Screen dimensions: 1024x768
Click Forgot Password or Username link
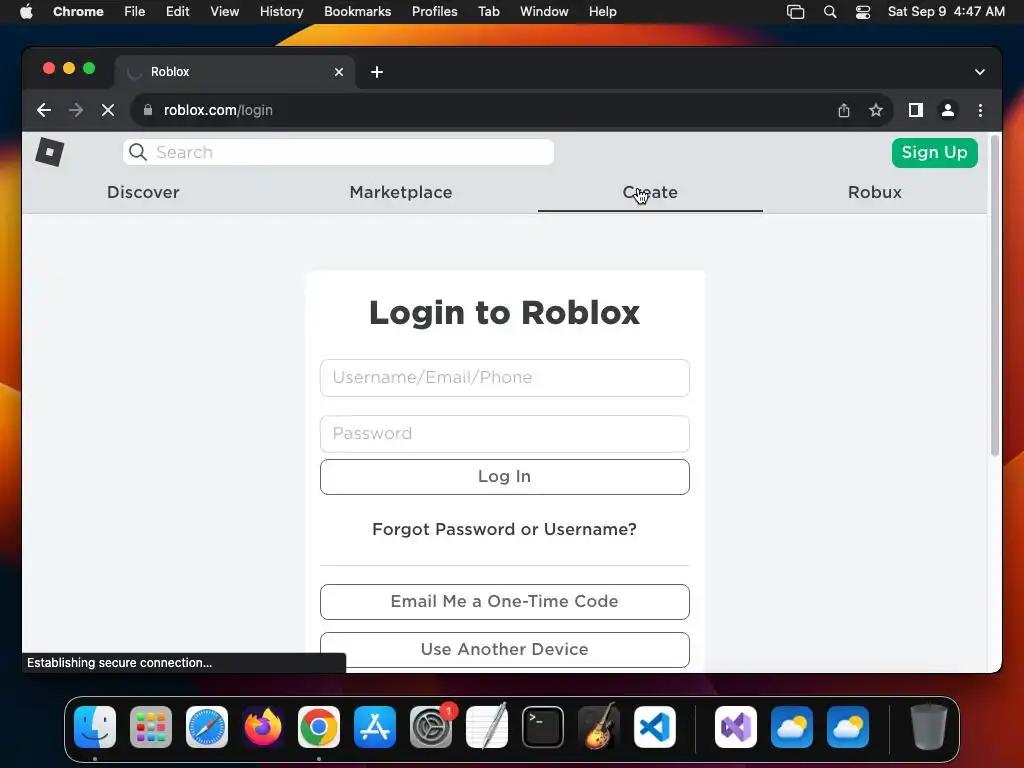click(504, 529)
